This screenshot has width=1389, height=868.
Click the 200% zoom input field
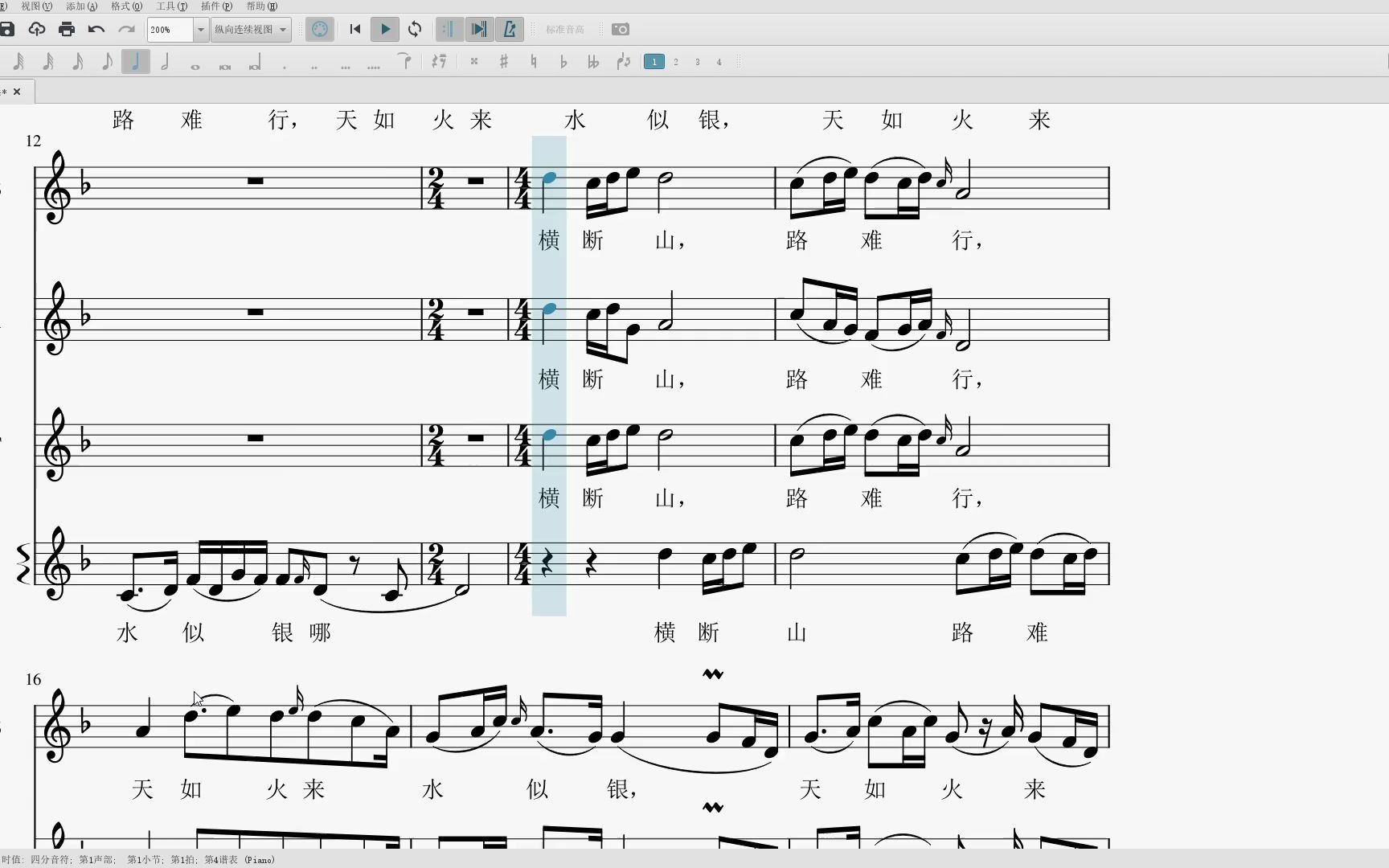click(x=170, y=30)
